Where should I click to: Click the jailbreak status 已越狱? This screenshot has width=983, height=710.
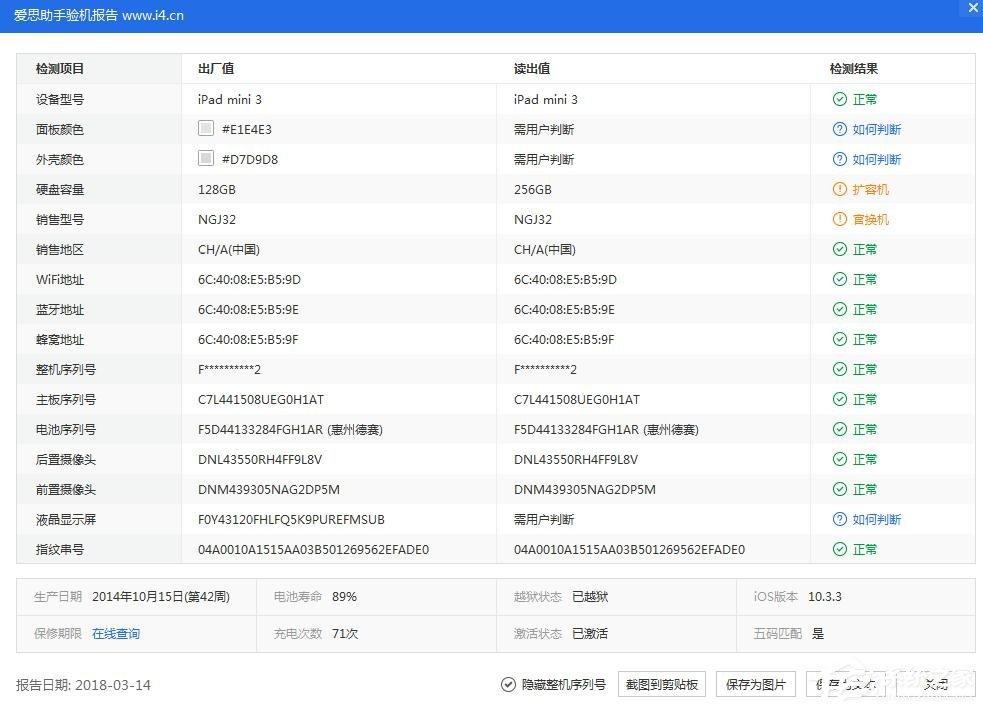(590, 597)
